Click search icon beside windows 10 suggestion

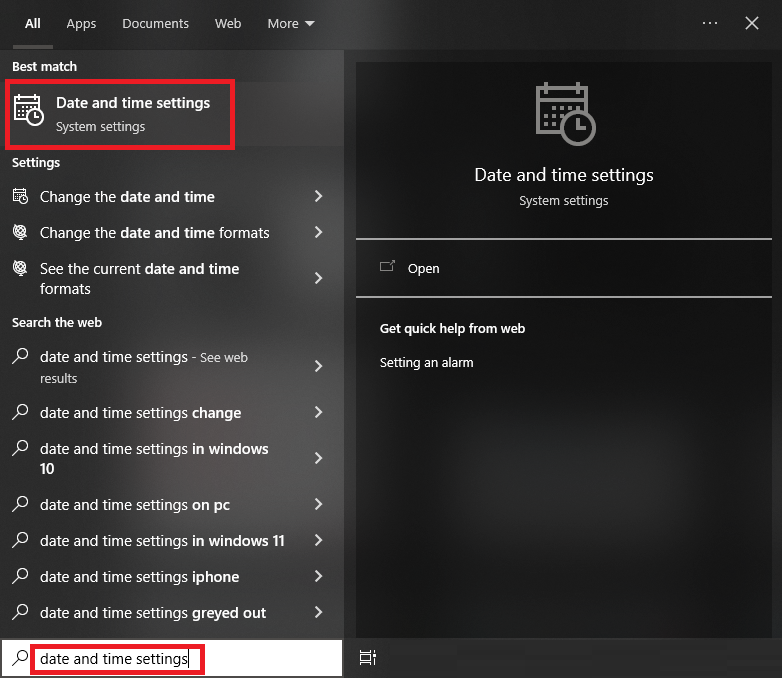tap(20, 448)
